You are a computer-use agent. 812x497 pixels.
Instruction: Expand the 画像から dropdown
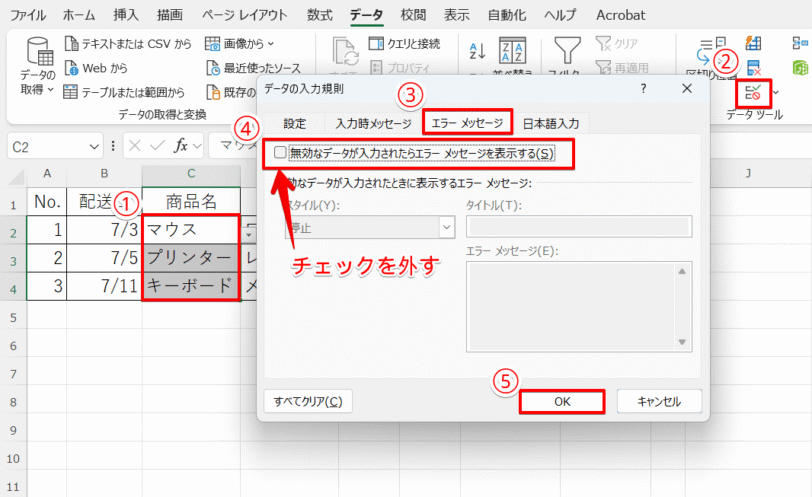[x=271, y=43]
